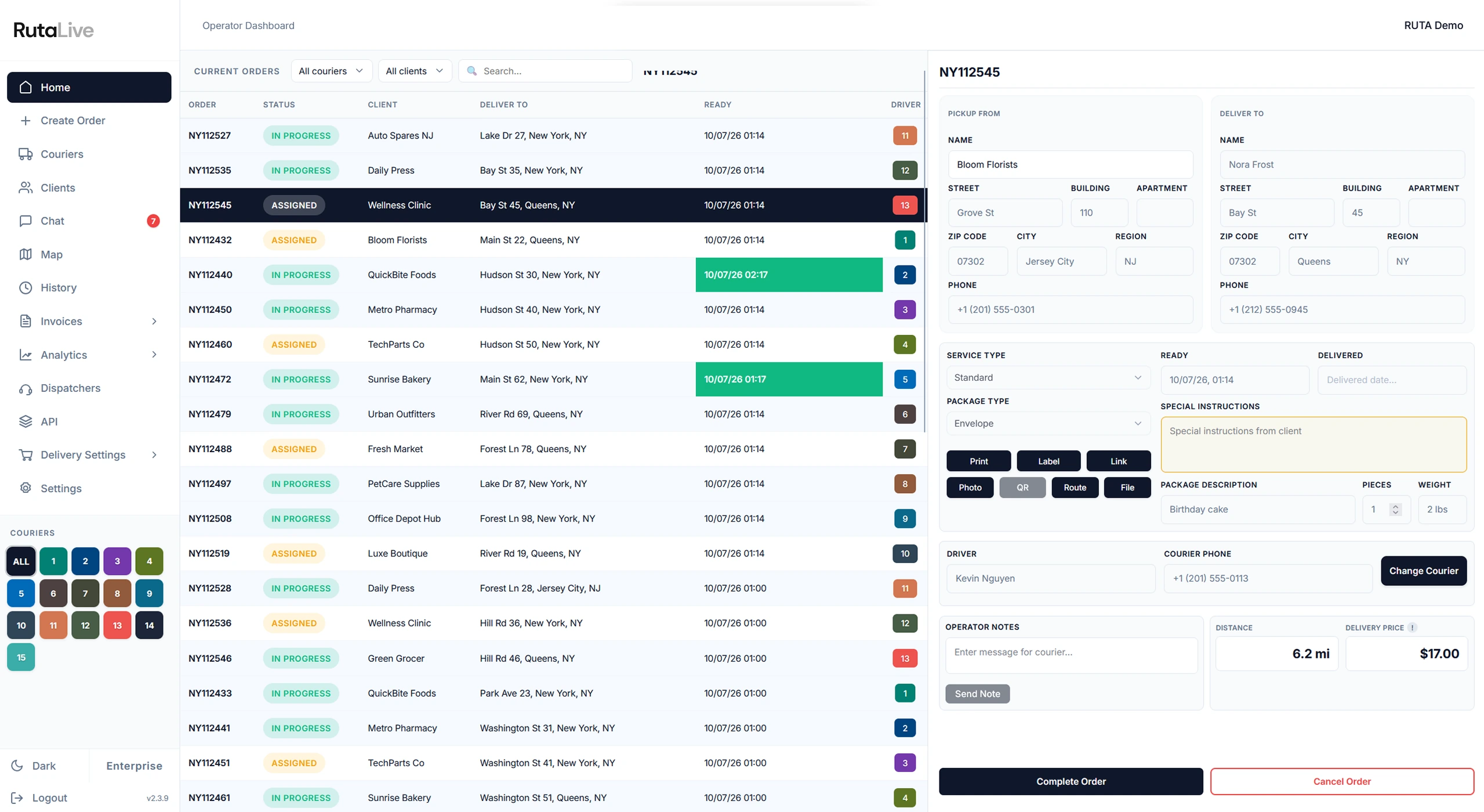The width and height of the screenshot is (1484, 812).
Task: Click the operator notes message field
Action: pyautogui.click(x=1071, y=656)
